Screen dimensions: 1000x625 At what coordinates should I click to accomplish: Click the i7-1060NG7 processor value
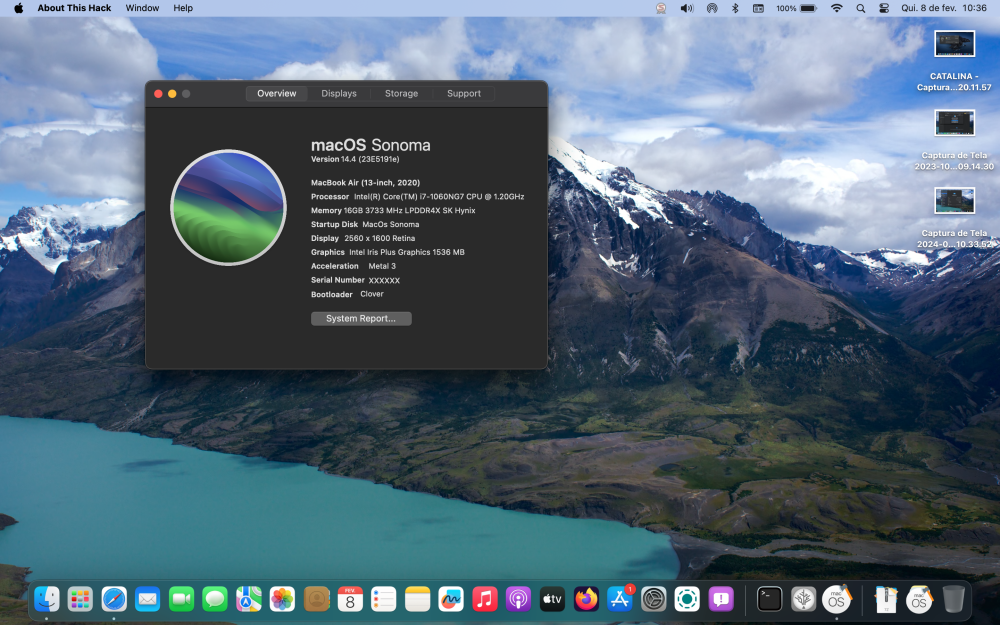pos(439,196)
